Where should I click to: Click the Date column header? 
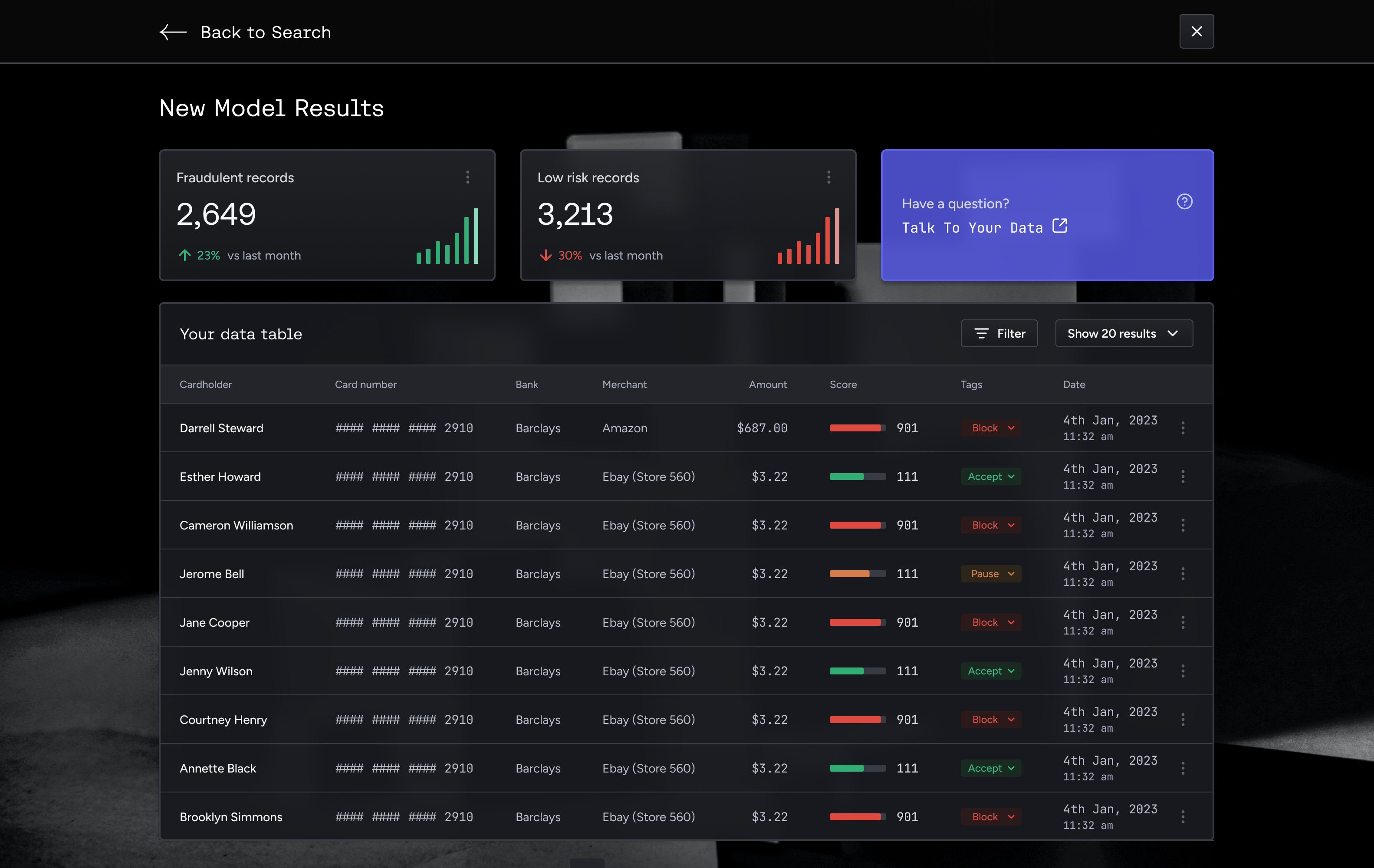tap(1075, 385)
